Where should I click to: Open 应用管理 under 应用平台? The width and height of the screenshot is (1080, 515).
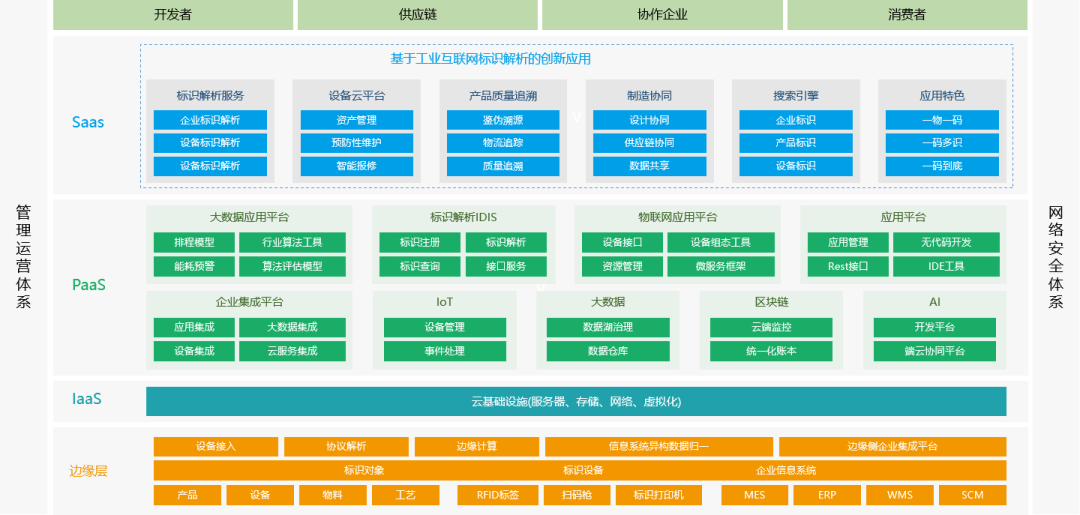point(848,242)
